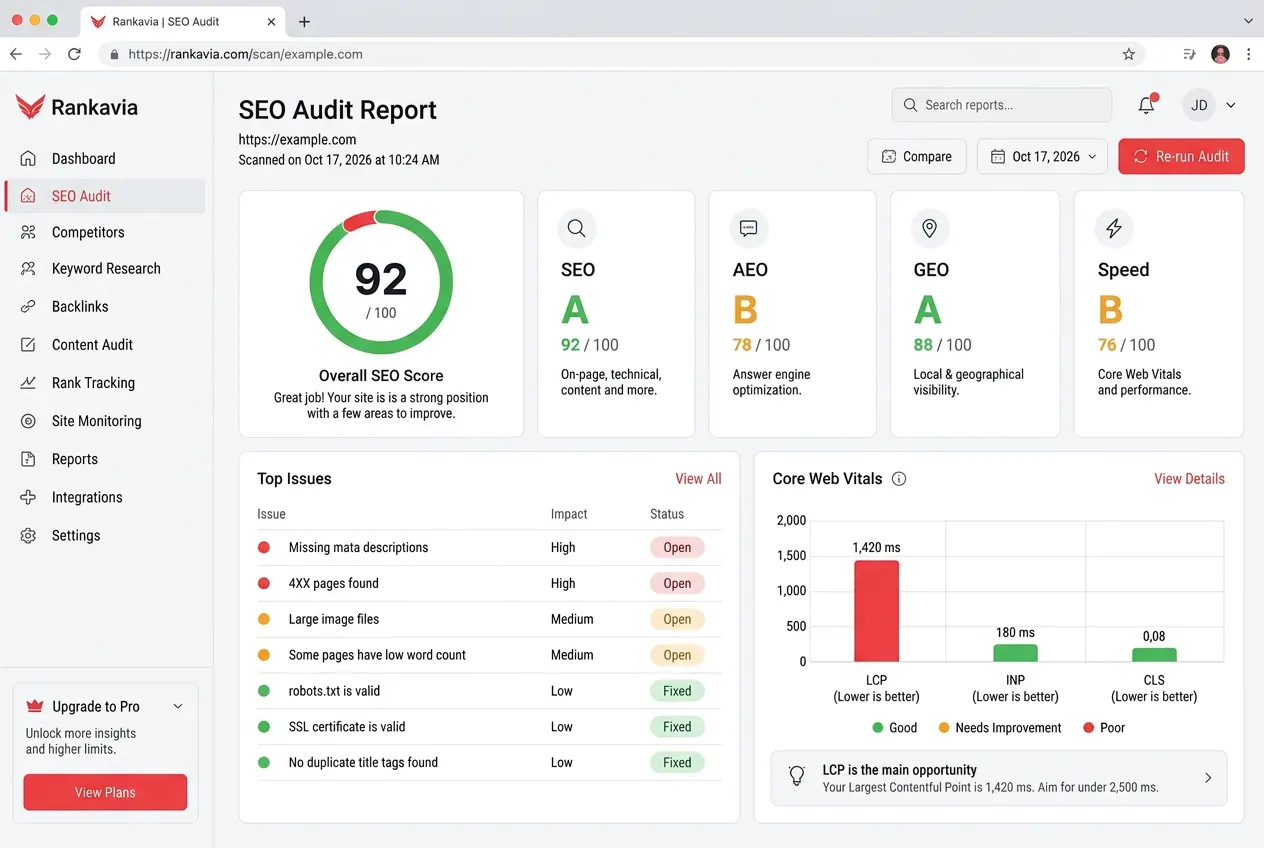Open the notifications bell

(1147, 105)
